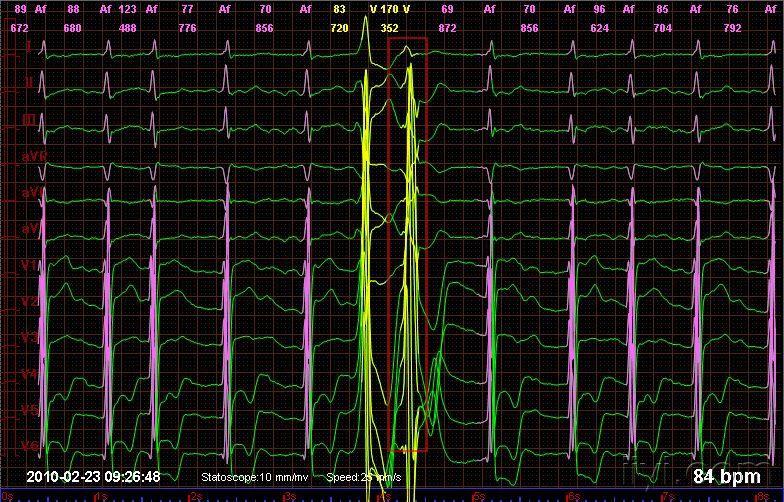Select the 84 bpm readout
Viewport: 784px width, 502px height.
click(x=726, y=476)
